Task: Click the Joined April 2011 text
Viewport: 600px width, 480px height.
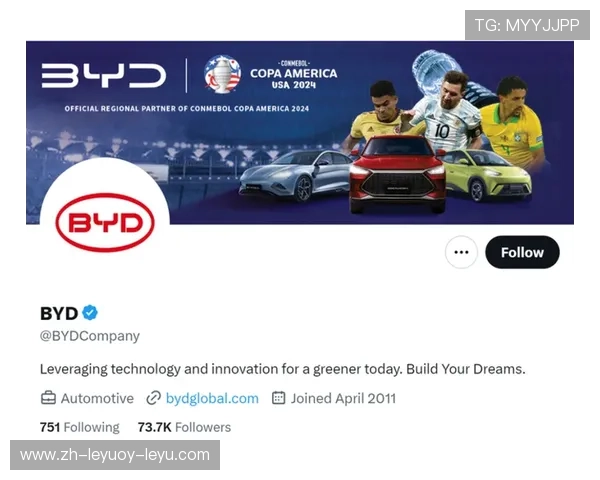Action: tap(343, 398)
